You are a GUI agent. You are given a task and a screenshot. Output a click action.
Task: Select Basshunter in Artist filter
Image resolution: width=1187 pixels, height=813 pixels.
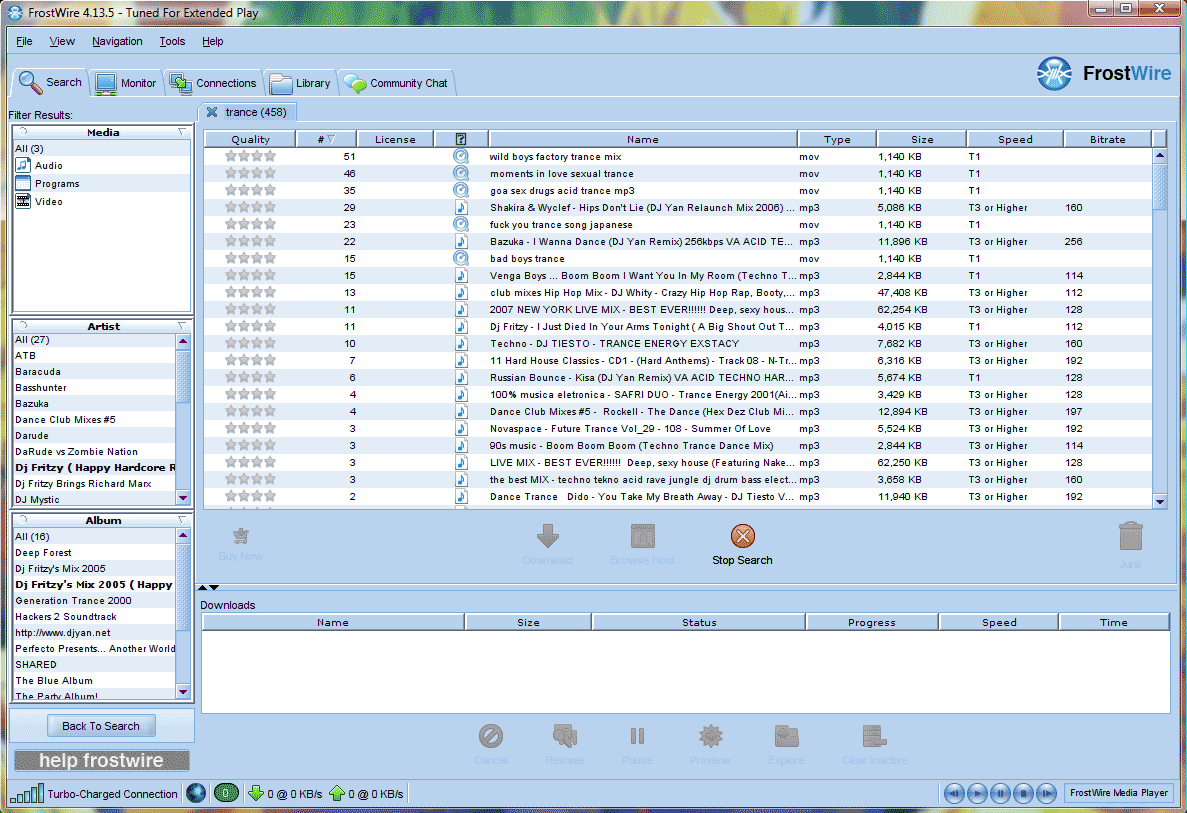pos(95,388)
